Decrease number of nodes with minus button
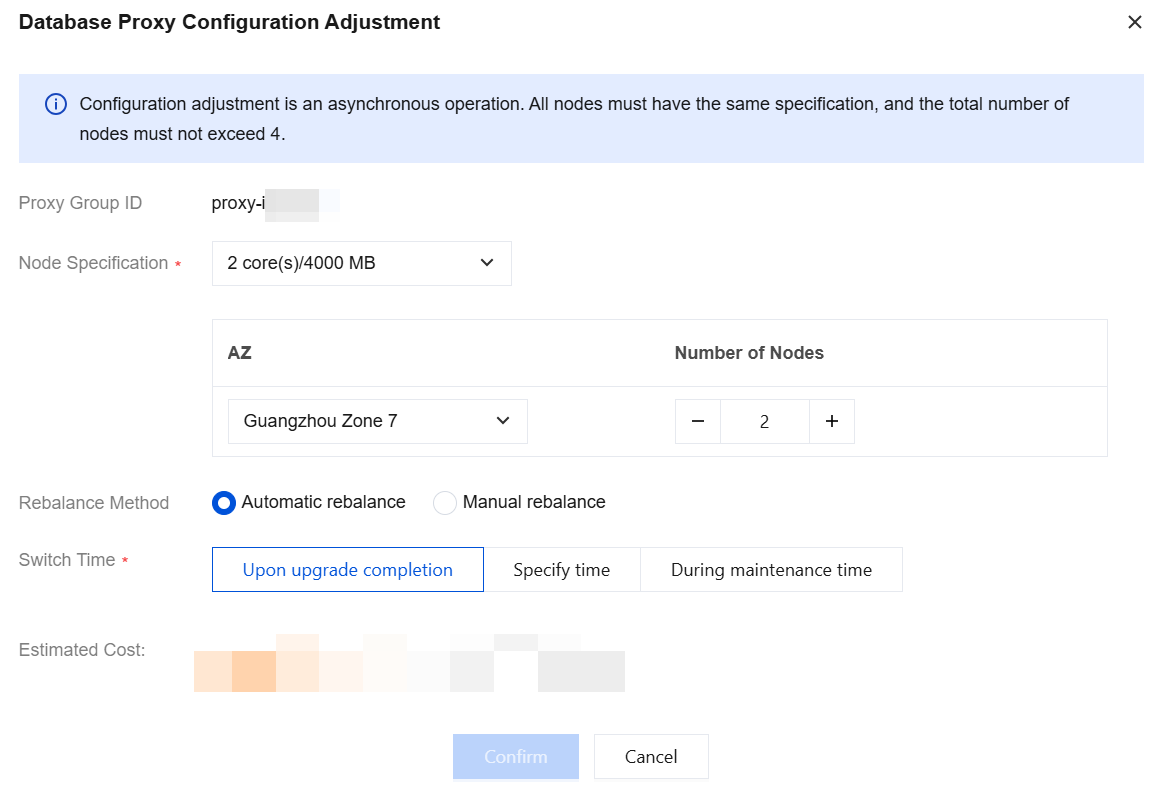Image resolution: width=1161 pixels, height=796 pixels. coord(697,421)
